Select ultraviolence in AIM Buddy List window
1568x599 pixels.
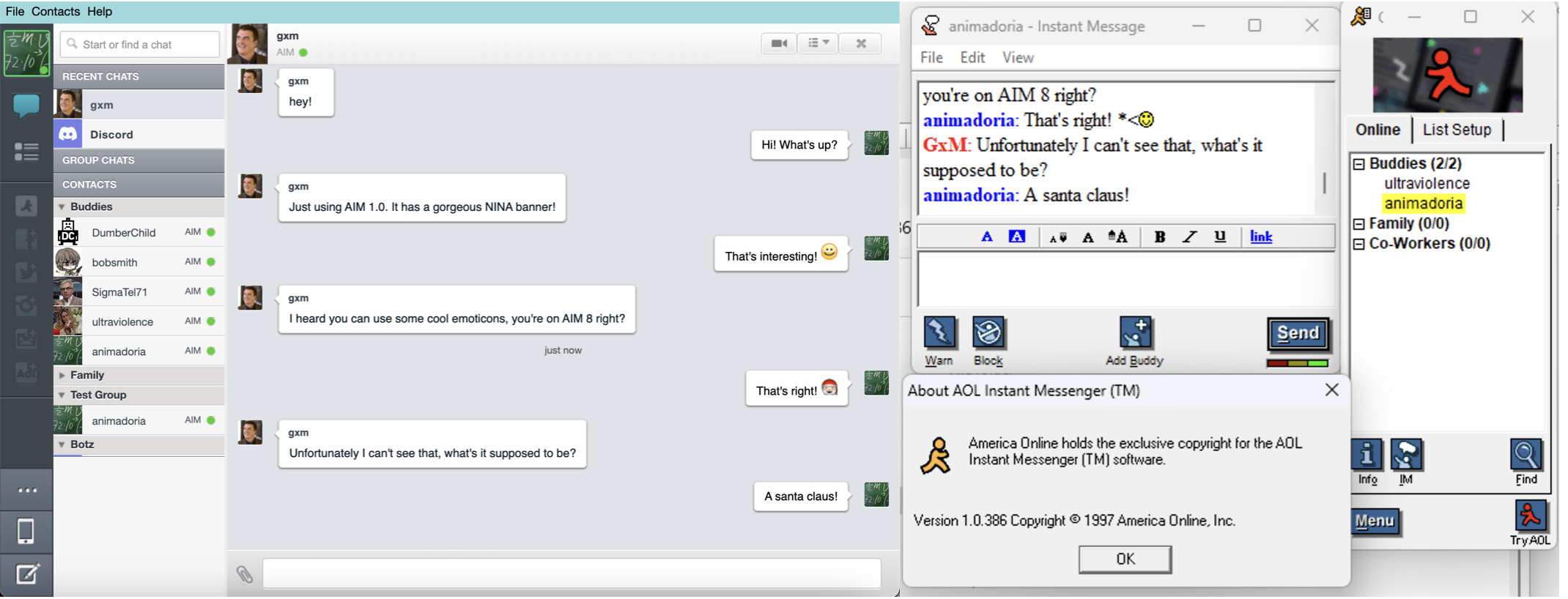(1427, 184)
